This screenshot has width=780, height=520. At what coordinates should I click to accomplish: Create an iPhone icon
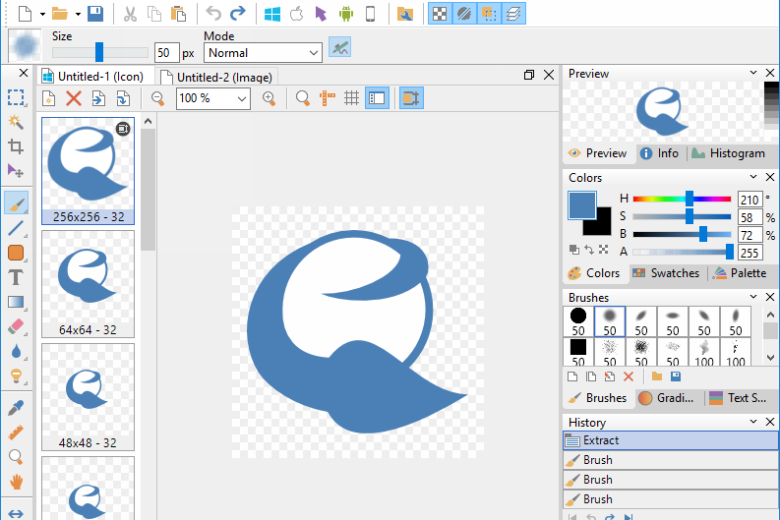pyautogui.click(x=370, y=13)
